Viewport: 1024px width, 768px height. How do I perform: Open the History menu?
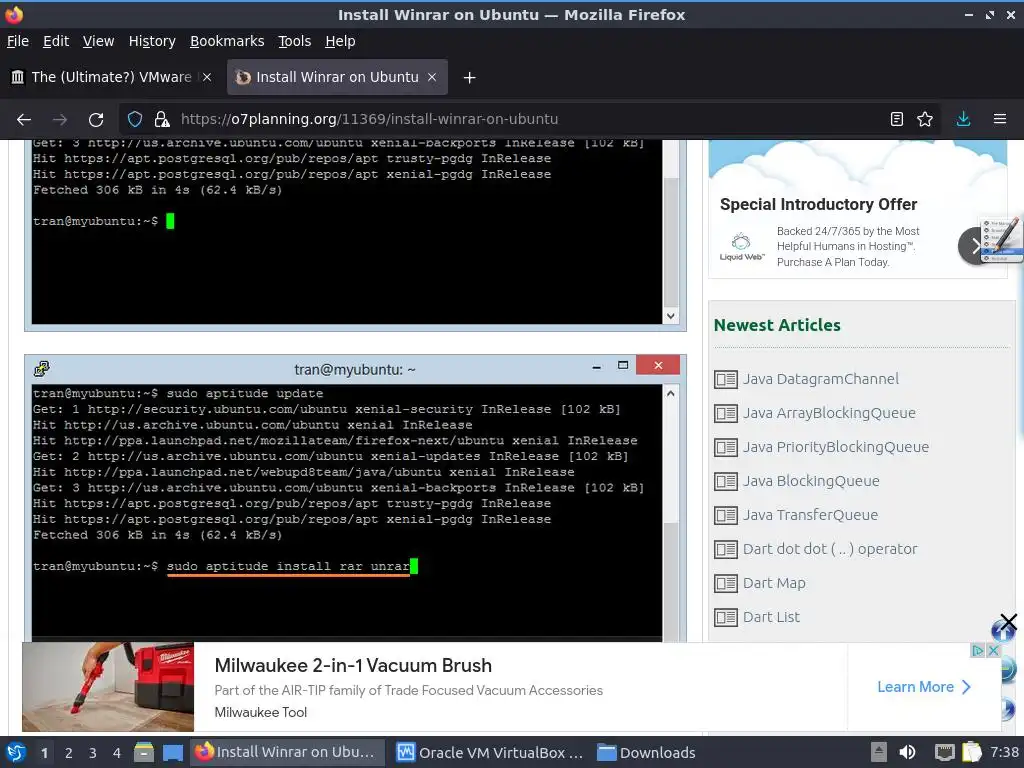coord(152,41)
